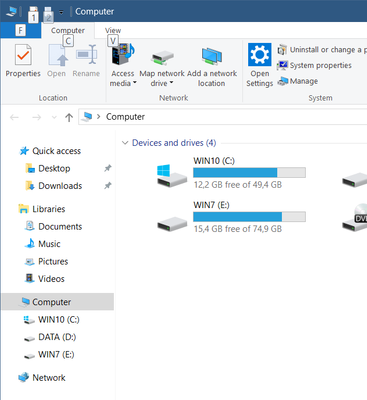
Task: Select the drive icon right of WIN10
Action: click(x=355, y=180)
